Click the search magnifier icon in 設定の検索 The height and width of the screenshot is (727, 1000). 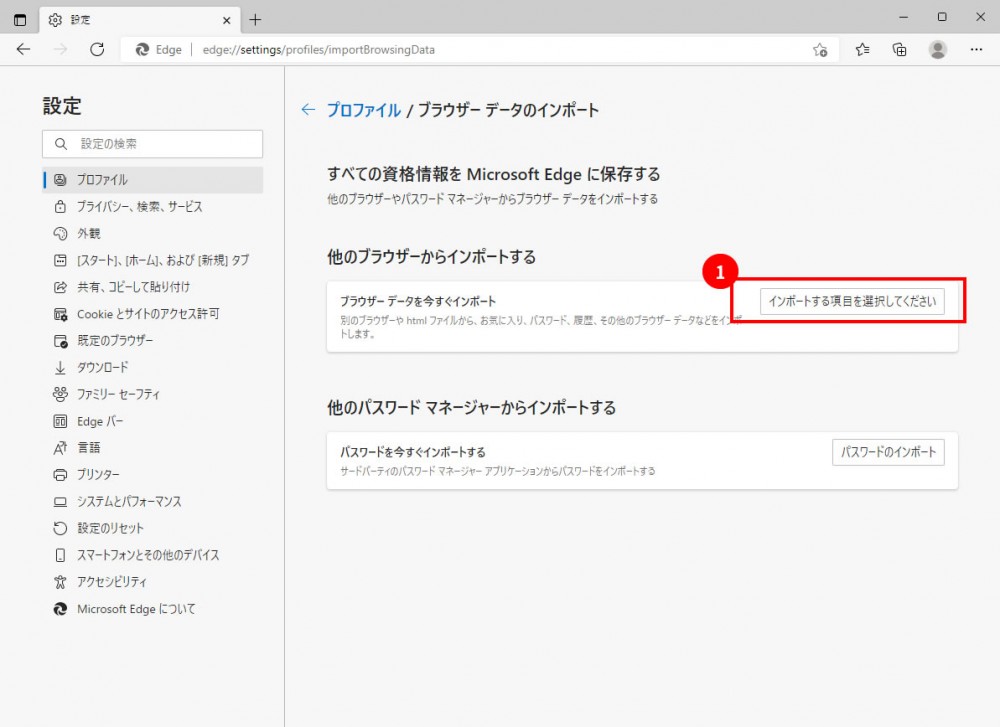(61, 144)
